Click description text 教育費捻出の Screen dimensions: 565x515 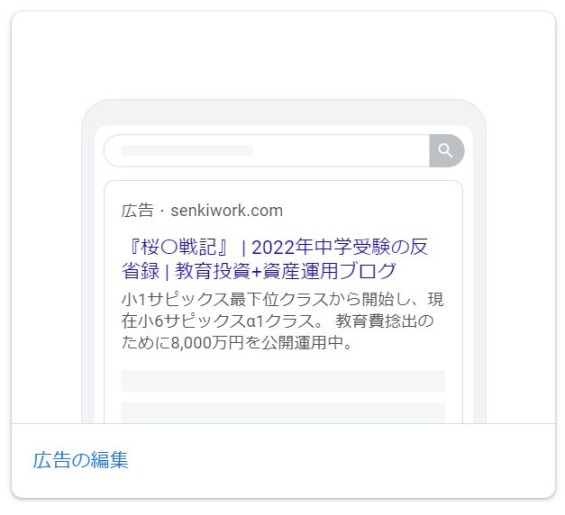(x=385, y=321)
